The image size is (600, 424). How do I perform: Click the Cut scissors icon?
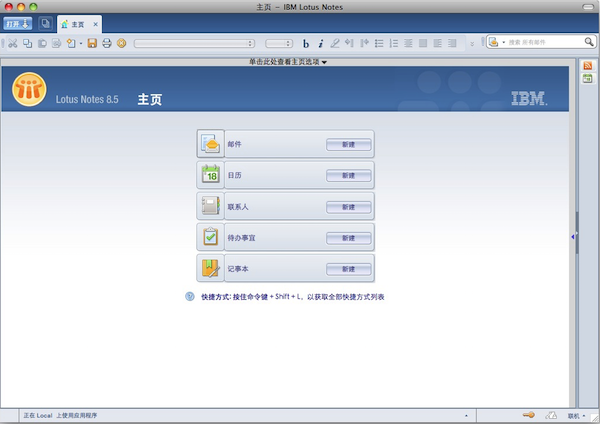tap(13, 43)
